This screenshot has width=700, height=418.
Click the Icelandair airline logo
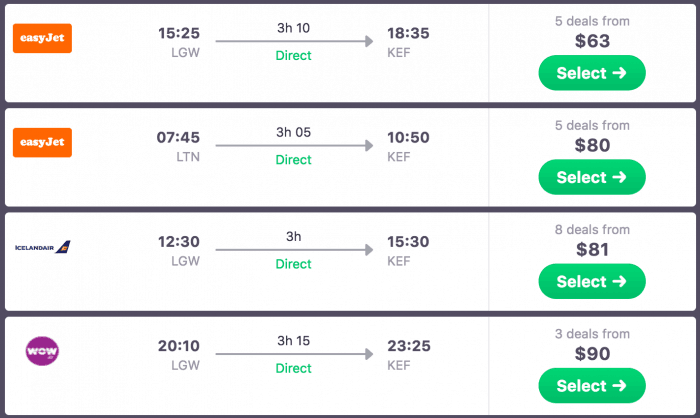(42, 247)
